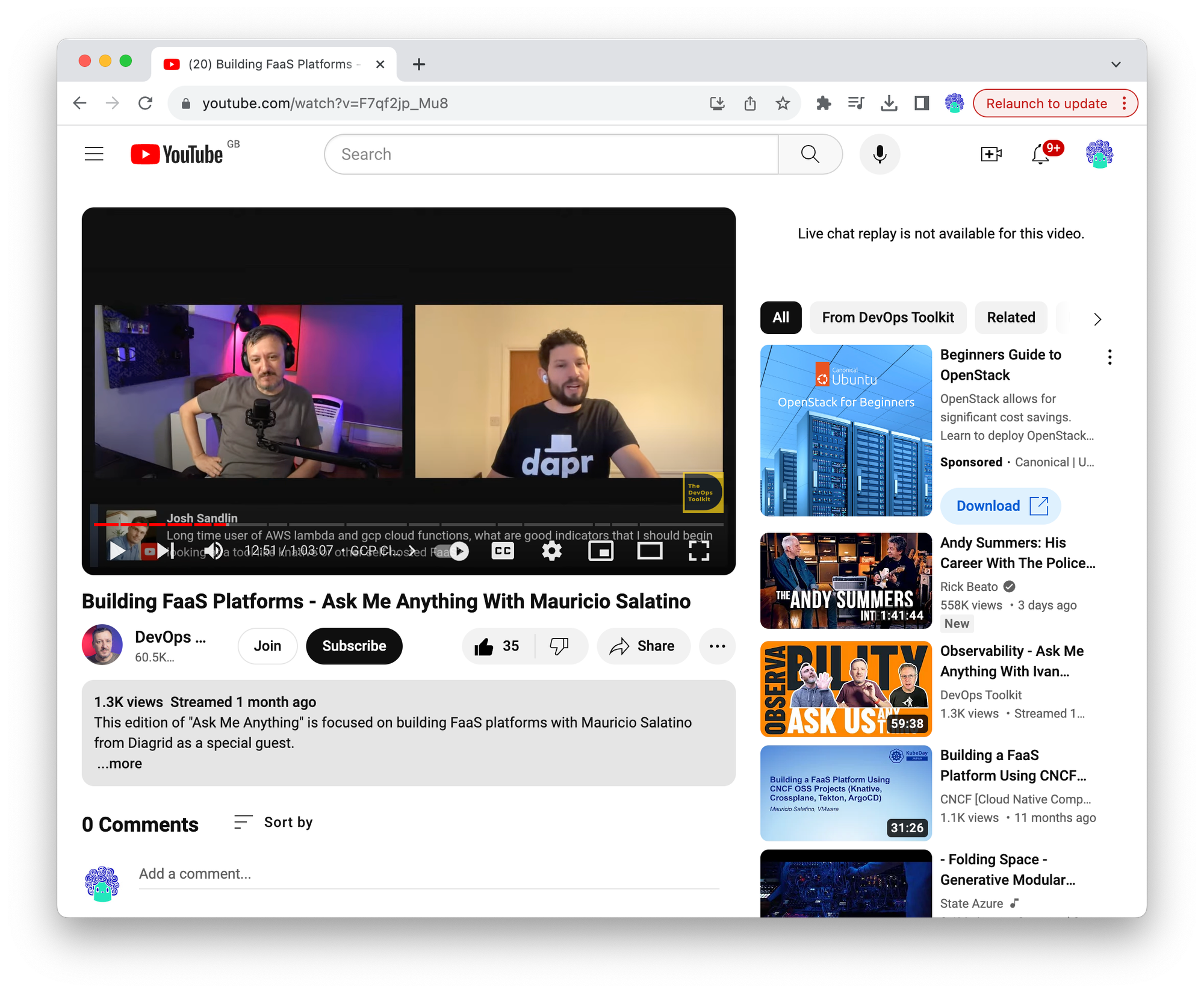View site information via the lock icon
The height and width of the screenshot is (993, 1204).
tap(185, 104)
